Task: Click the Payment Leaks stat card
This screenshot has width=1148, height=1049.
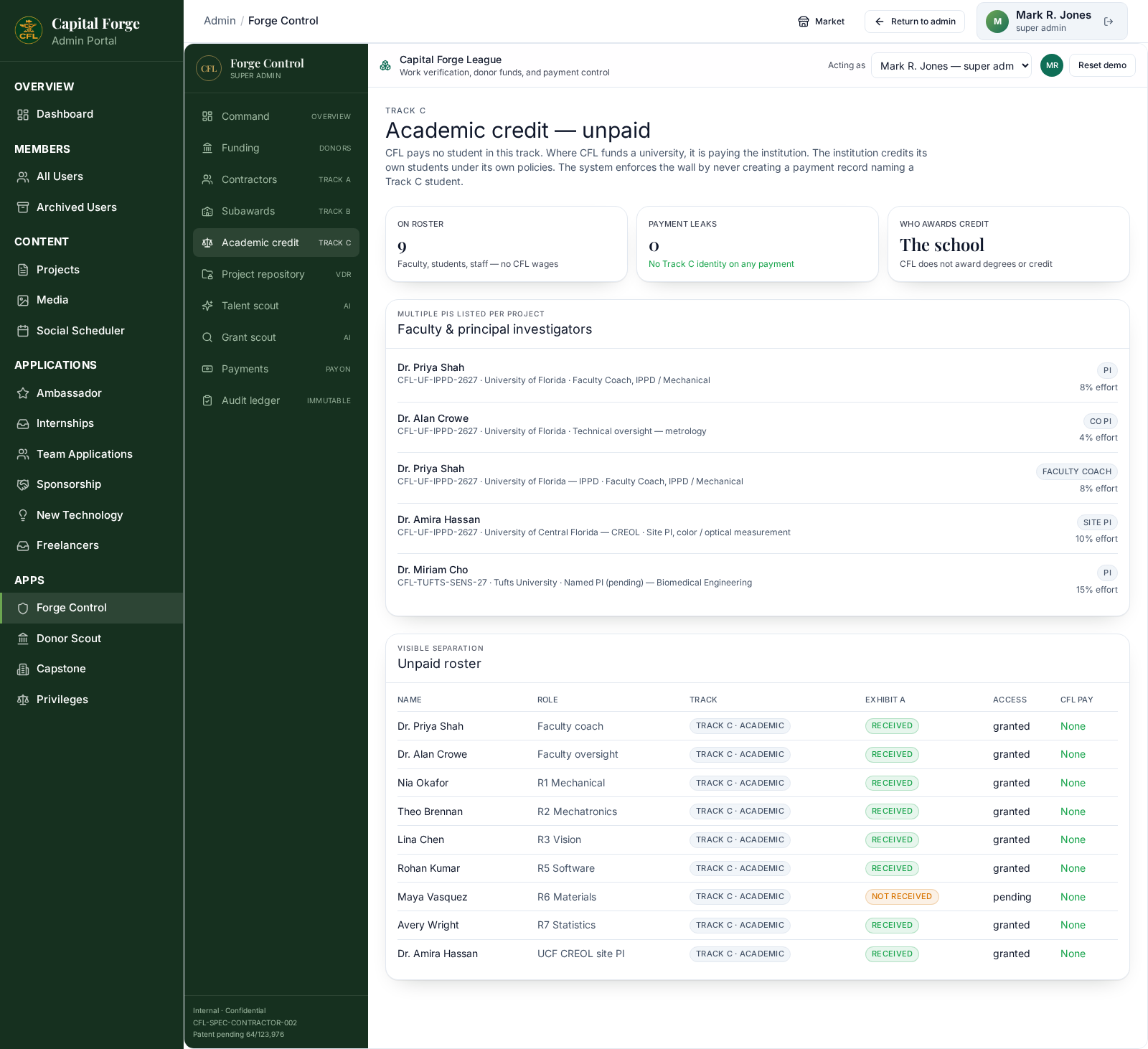Action: [x=758, y=244]
